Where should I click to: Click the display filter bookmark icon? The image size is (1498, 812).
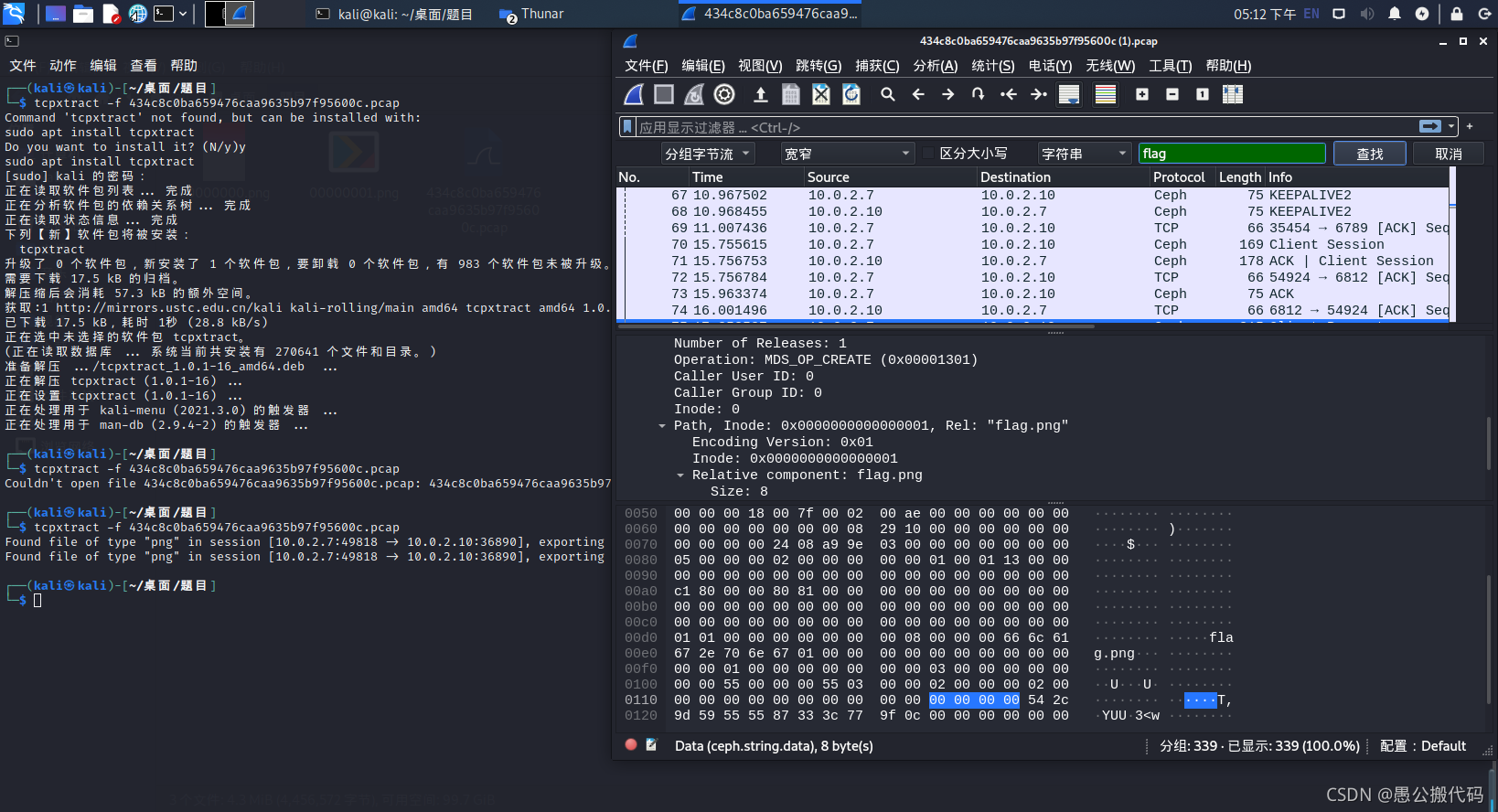click(x=627, y=127)
